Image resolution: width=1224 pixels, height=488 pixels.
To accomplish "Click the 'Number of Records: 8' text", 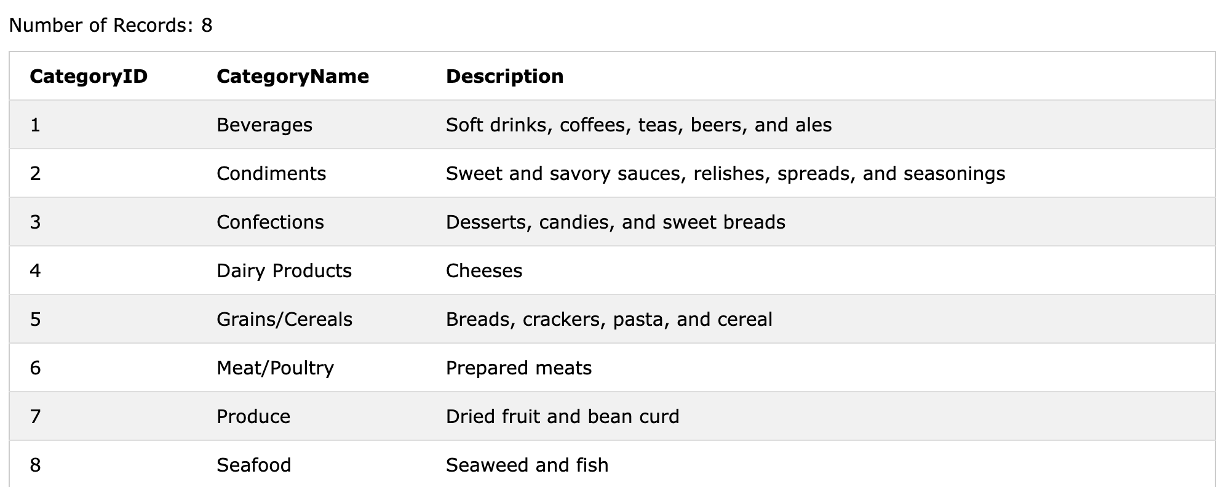I will (110, 26).
